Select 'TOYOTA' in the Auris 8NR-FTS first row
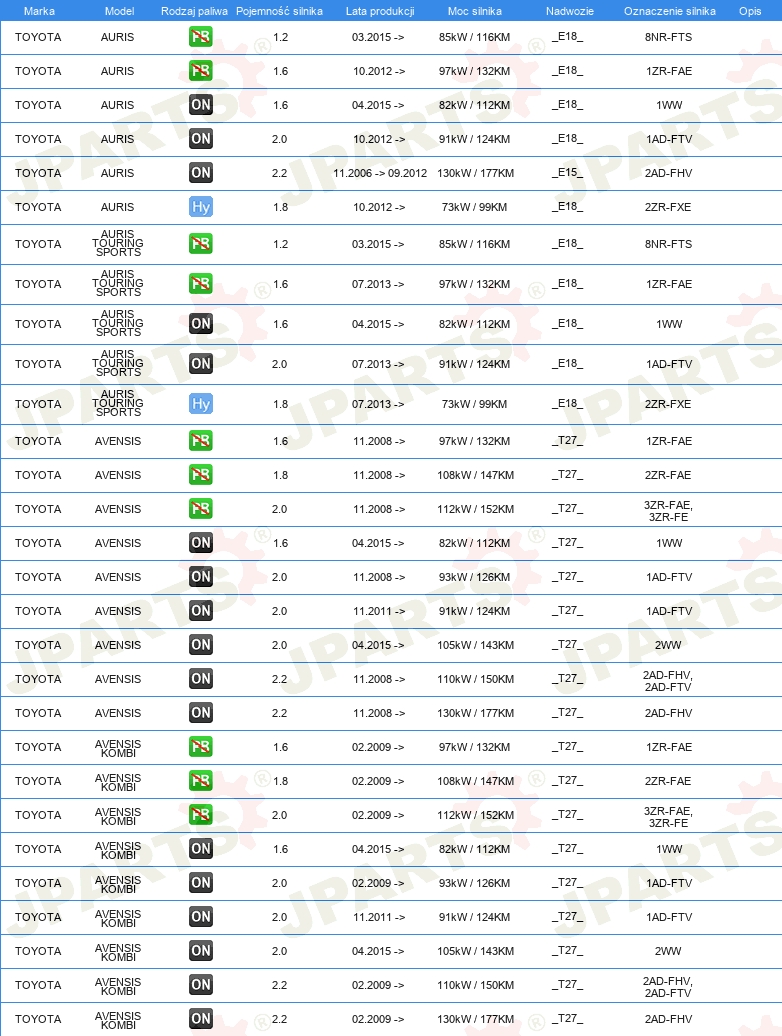The width and height of the screenshot is (782, 1036). tap(38, 37)
